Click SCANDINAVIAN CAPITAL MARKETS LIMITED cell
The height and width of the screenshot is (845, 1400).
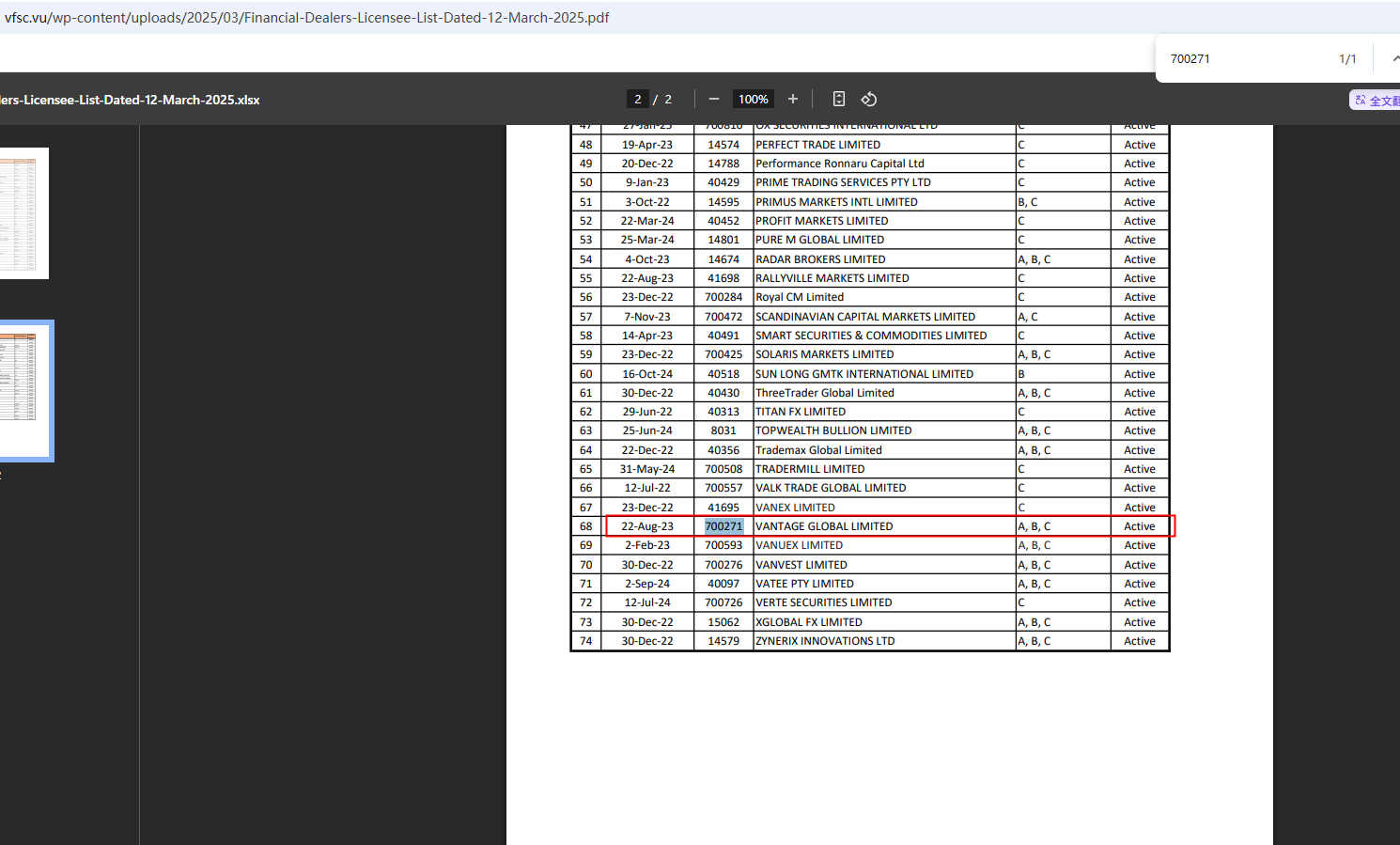pos(864,317)
